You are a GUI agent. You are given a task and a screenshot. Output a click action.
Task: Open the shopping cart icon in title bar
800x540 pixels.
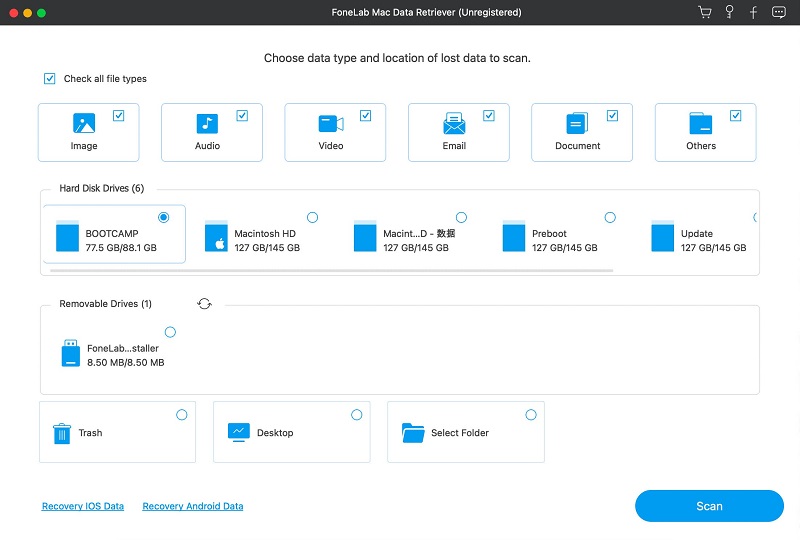pos(705,12)
